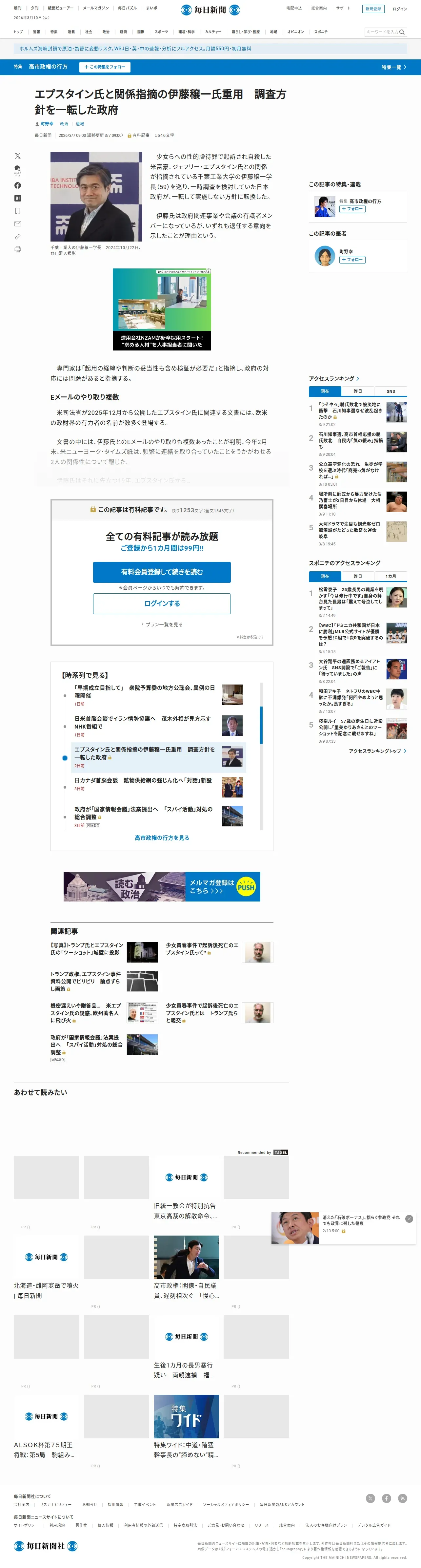Click the ログイン link in header
Image resolution: width=421 pixels, height=1568 pixels.
400,9
